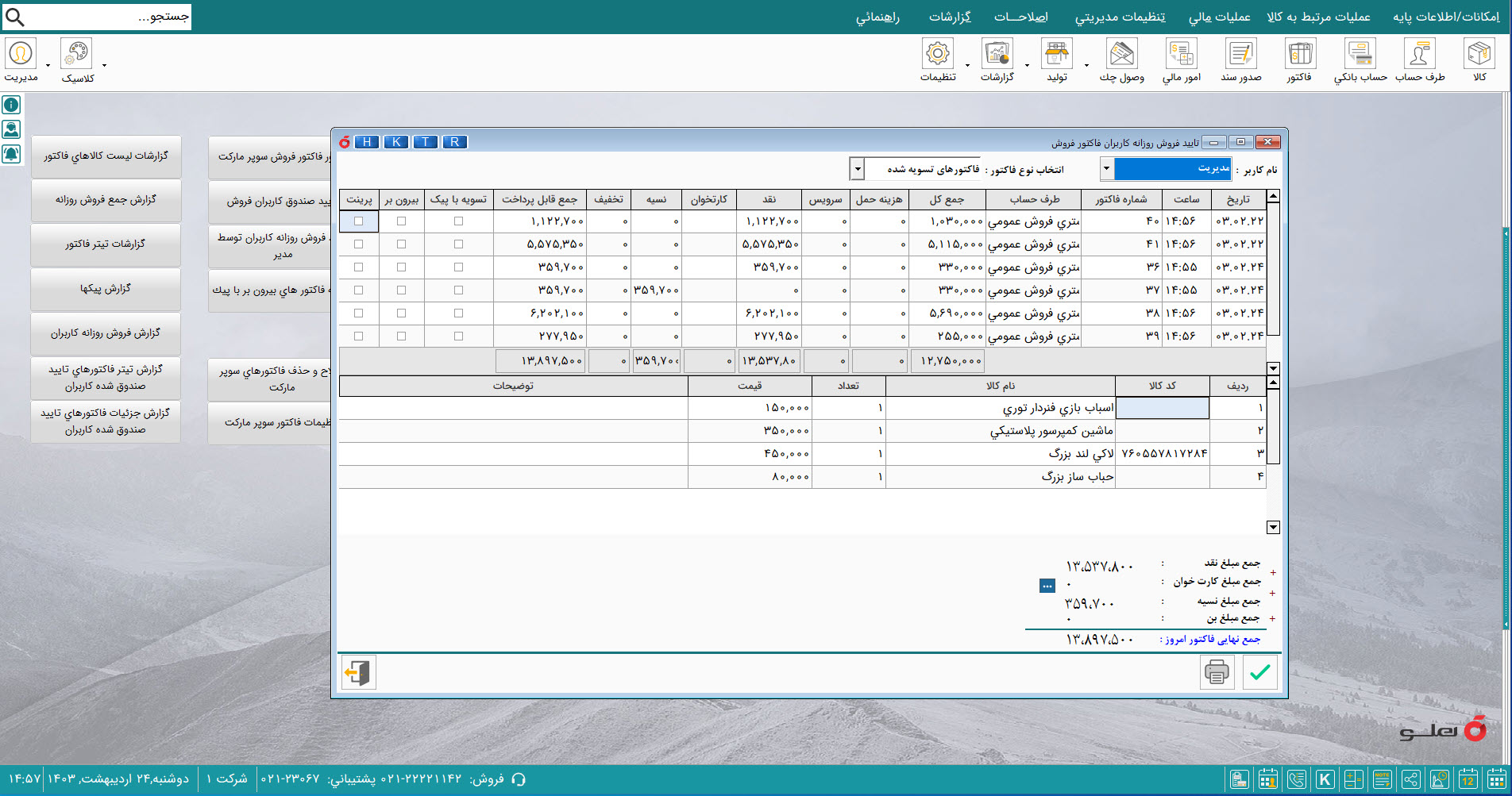Screen dimensions: 1512x796
Task: Print the daily sales confirmation with printer icon
Action: (1217, 673)
